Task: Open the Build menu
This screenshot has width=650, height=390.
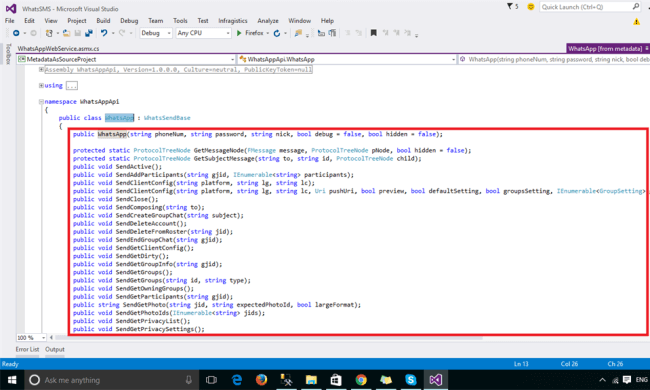Action: point(103,21)
